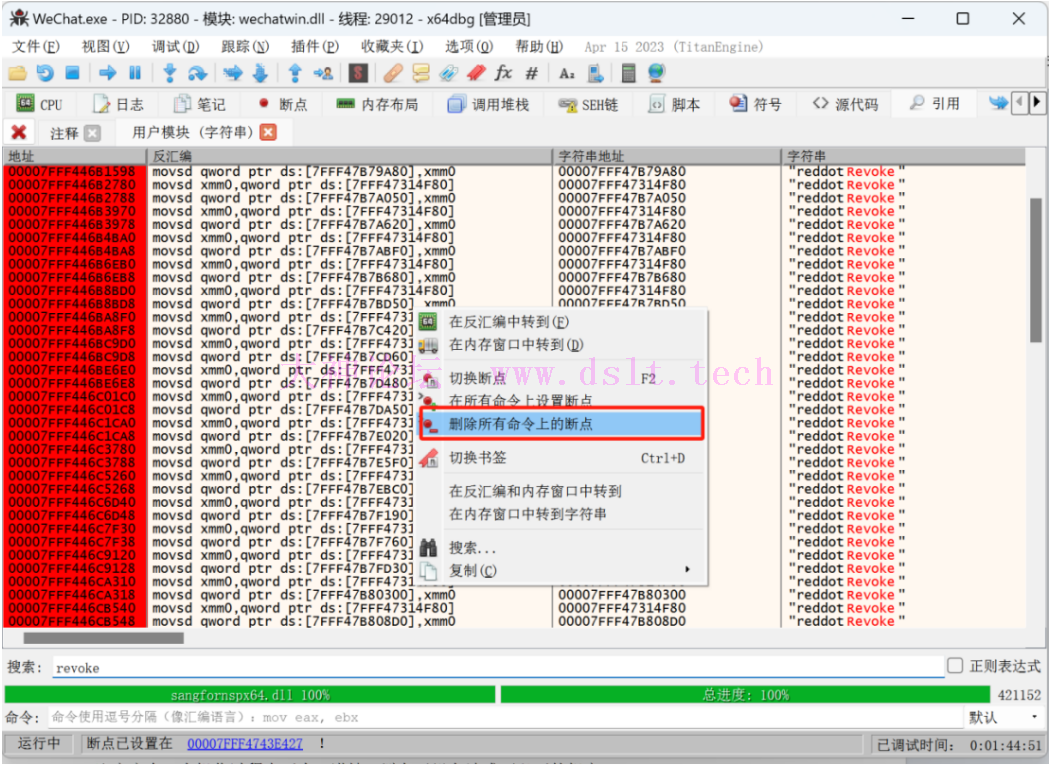Choose 搜索... in context menu

click(x=564, y=548)
